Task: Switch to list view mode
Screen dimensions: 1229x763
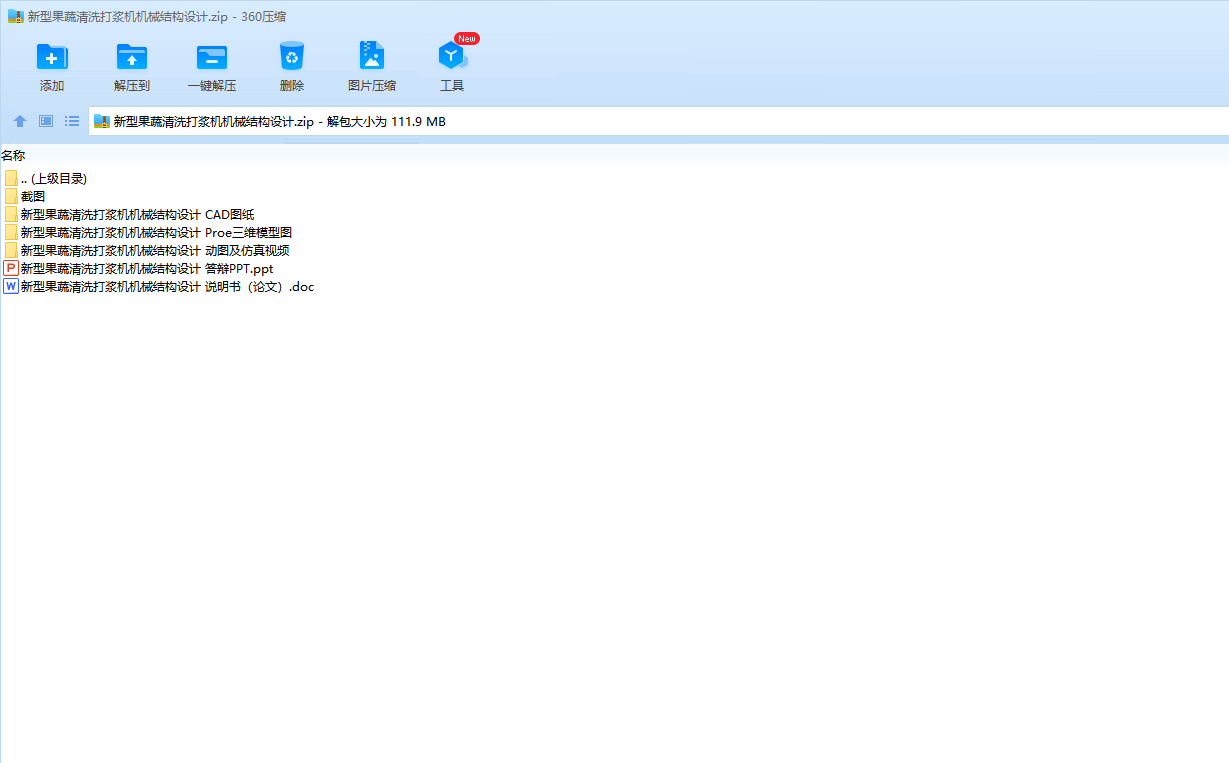Action: [72, 121]
